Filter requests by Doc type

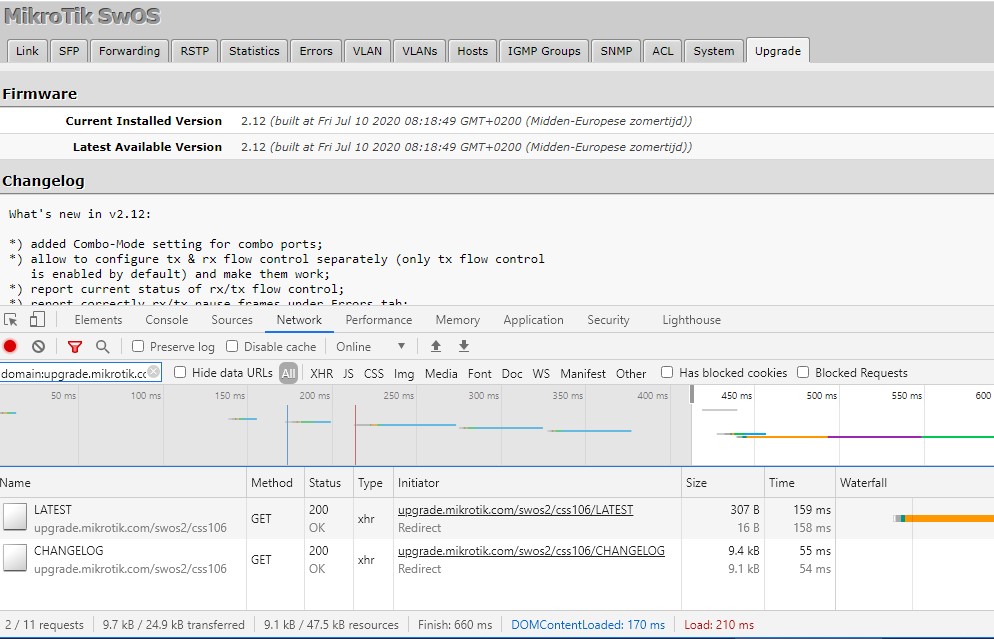pos(512,373)
